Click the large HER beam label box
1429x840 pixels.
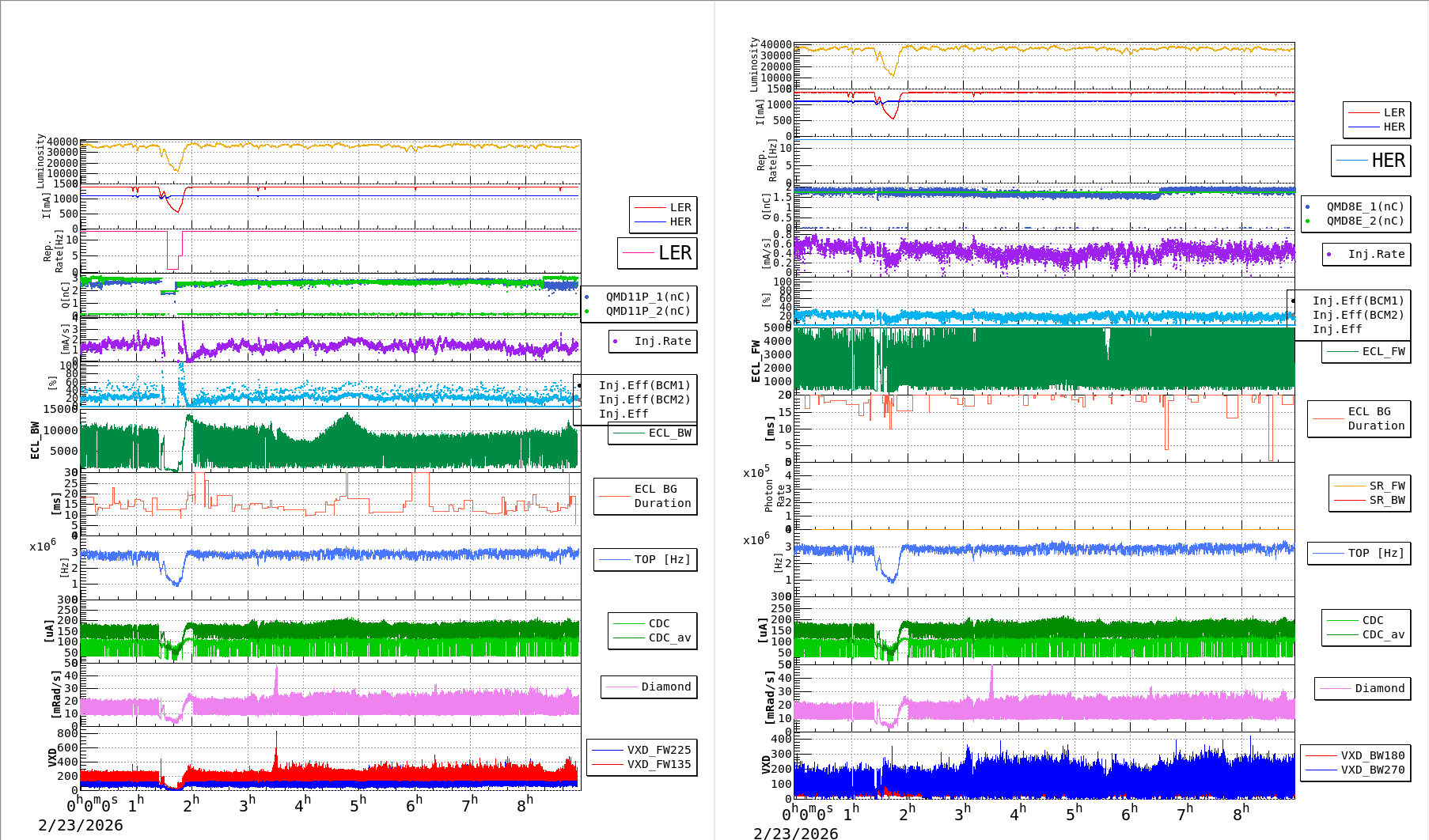1370,161
